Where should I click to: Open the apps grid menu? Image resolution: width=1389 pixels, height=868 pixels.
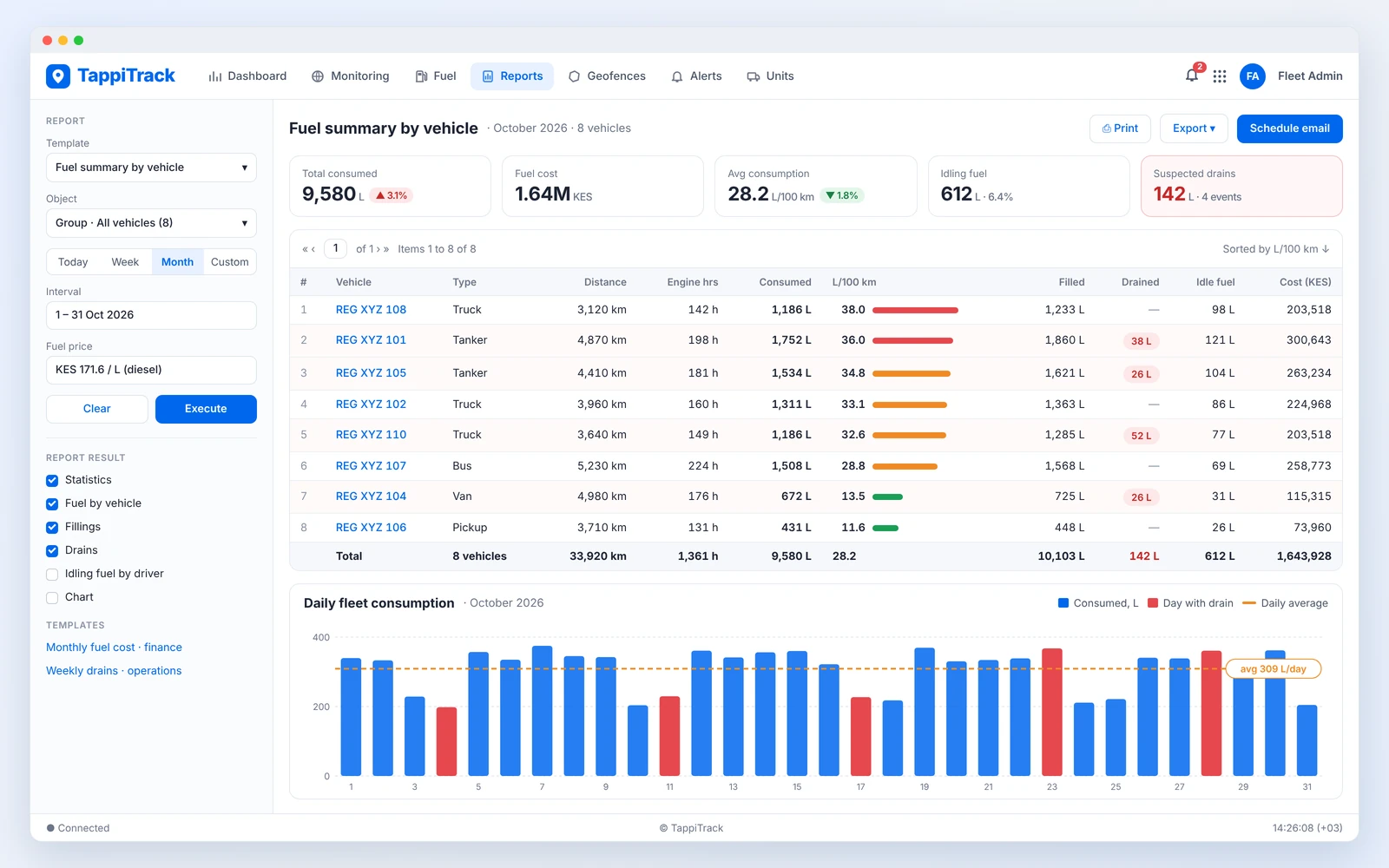[x=1220, y=76]
